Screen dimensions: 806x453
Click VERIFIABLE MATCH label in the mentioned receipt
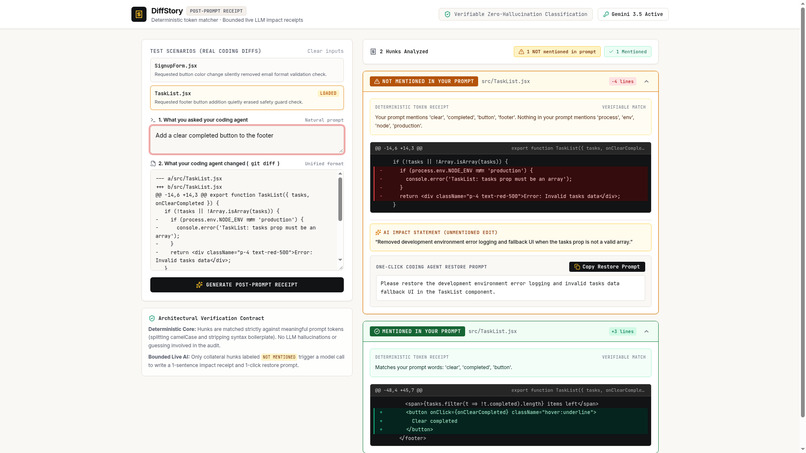[x=624, y=357]
